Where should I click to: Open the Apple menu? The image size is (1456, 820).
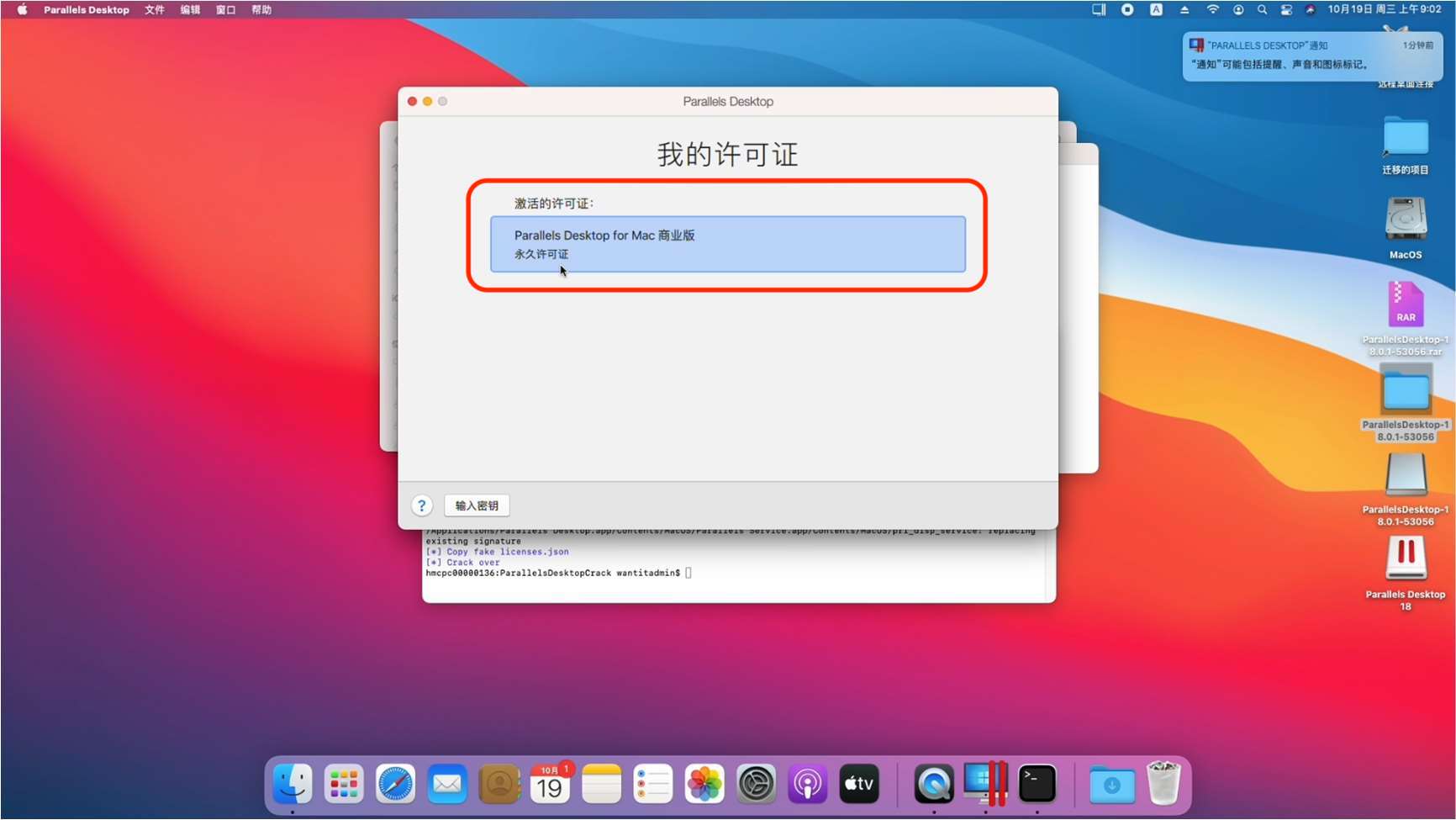pyautogui.click(x=22, y=10)
